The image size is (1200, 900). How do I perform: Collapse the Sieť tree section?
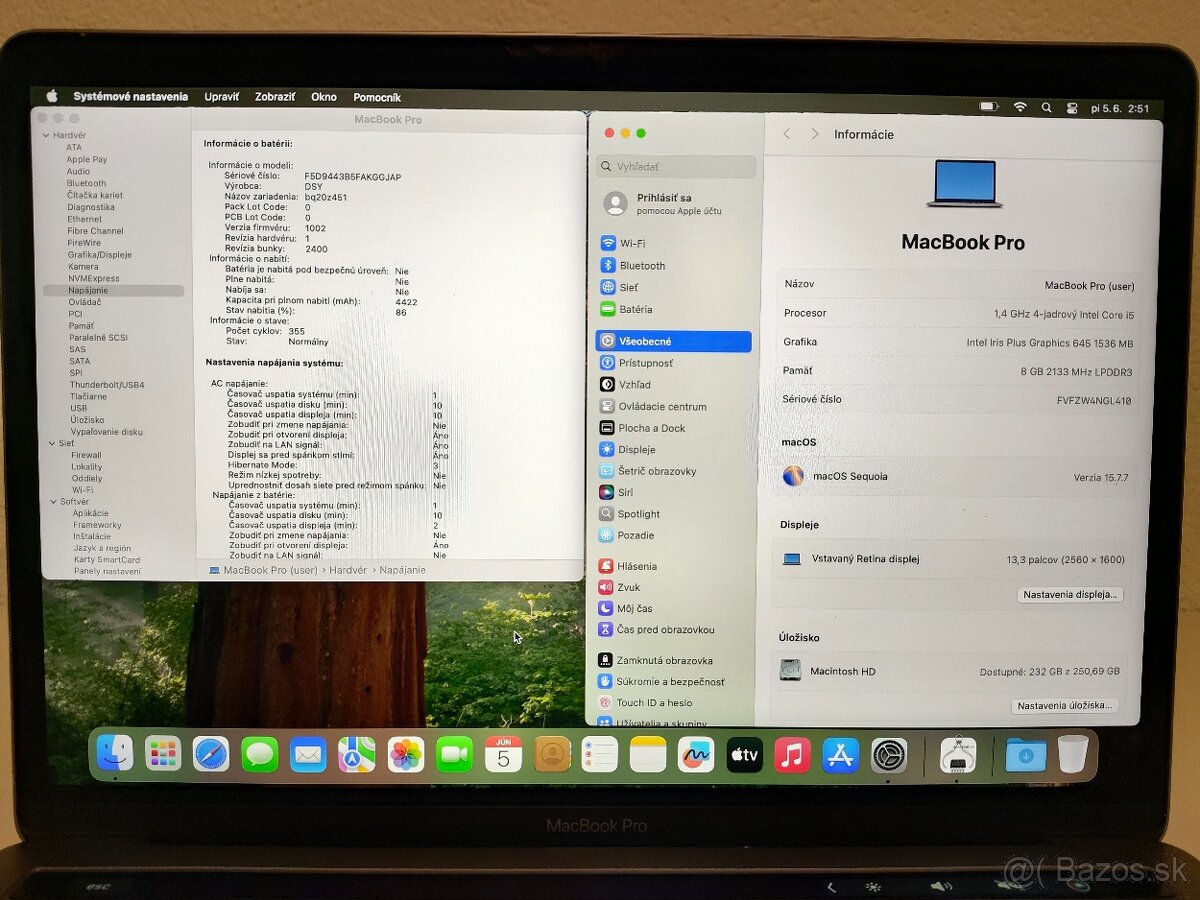point(50,443)
